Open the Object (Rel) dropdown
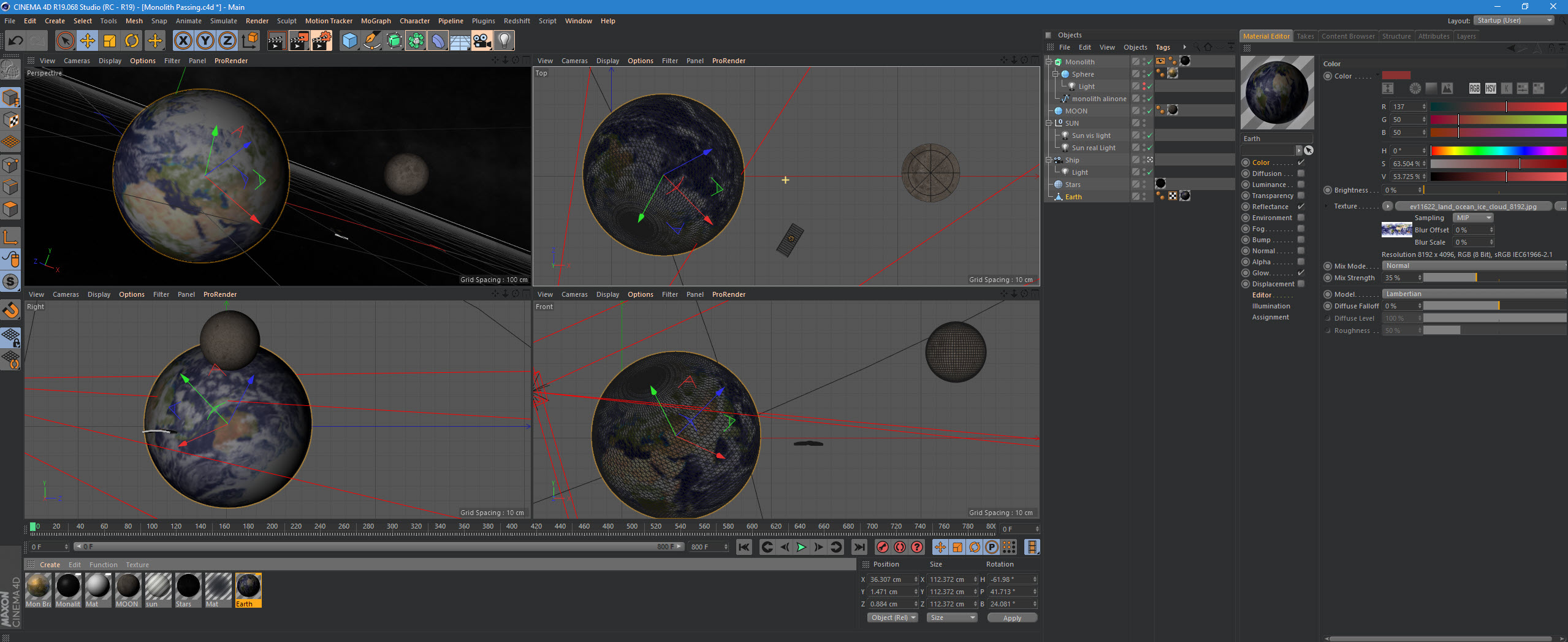The image size is (1568, 642). [892, 617]
